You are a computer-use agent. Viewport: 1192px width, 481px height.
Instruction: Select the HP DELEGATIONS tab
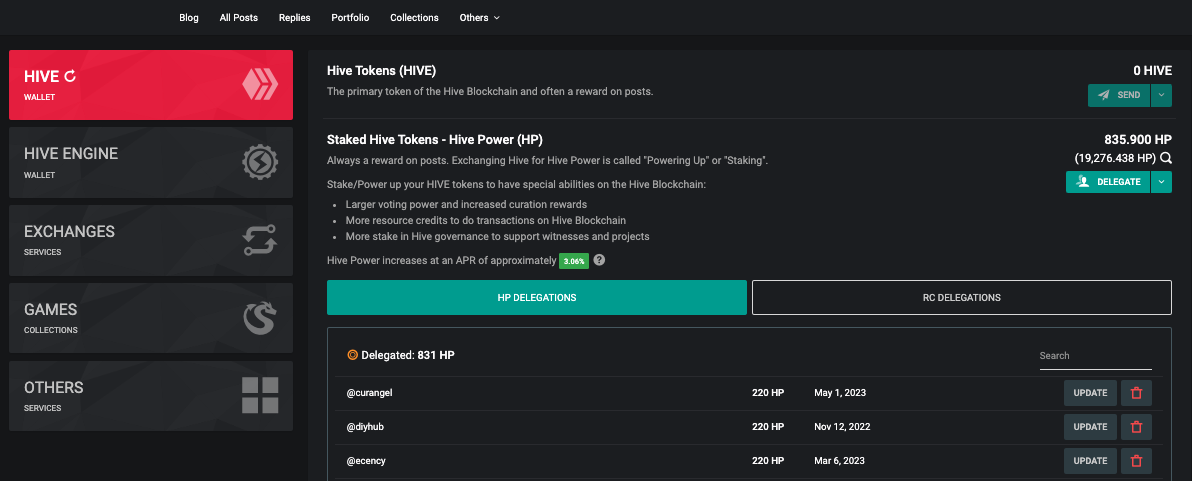pos(537,297)
